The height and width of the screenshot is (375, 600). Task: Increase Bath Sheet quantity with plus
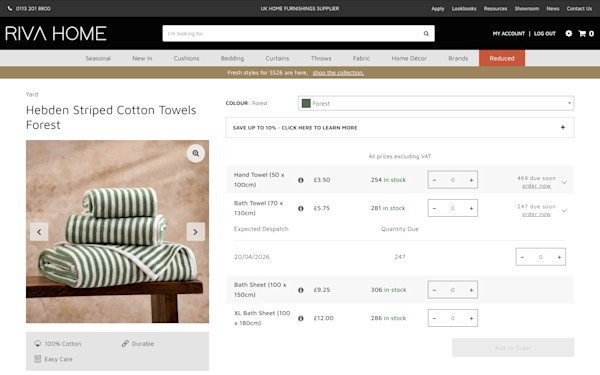pos(471,290)
